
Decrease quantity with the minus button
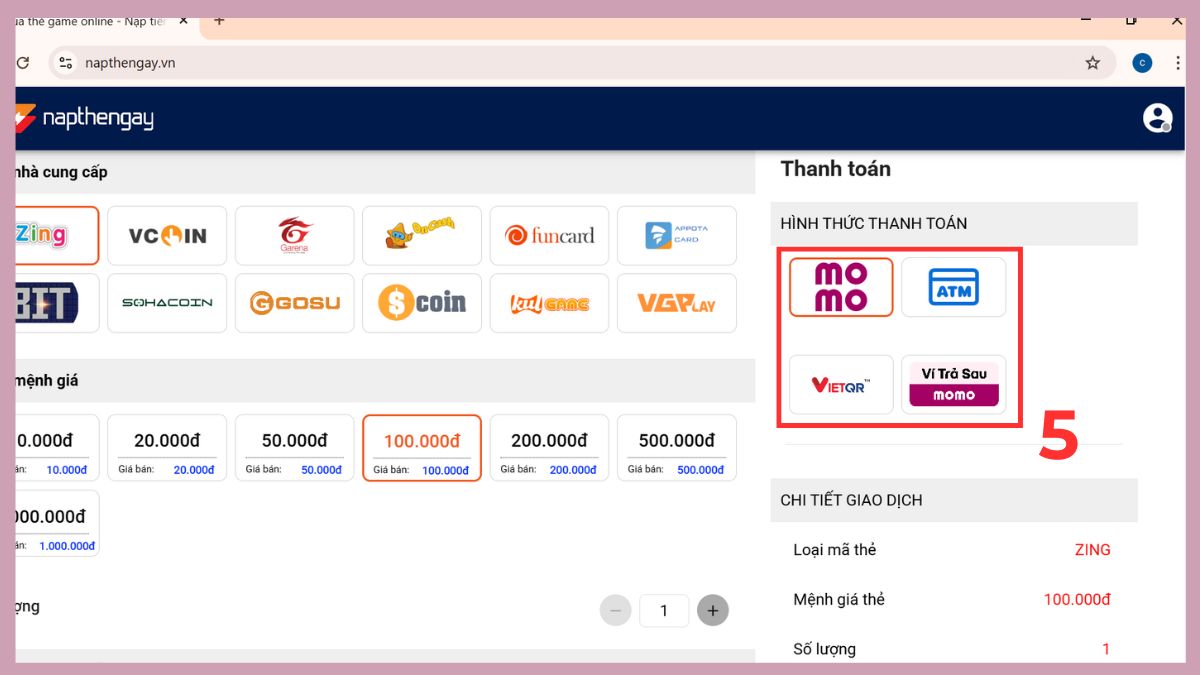tap(616, 610)
